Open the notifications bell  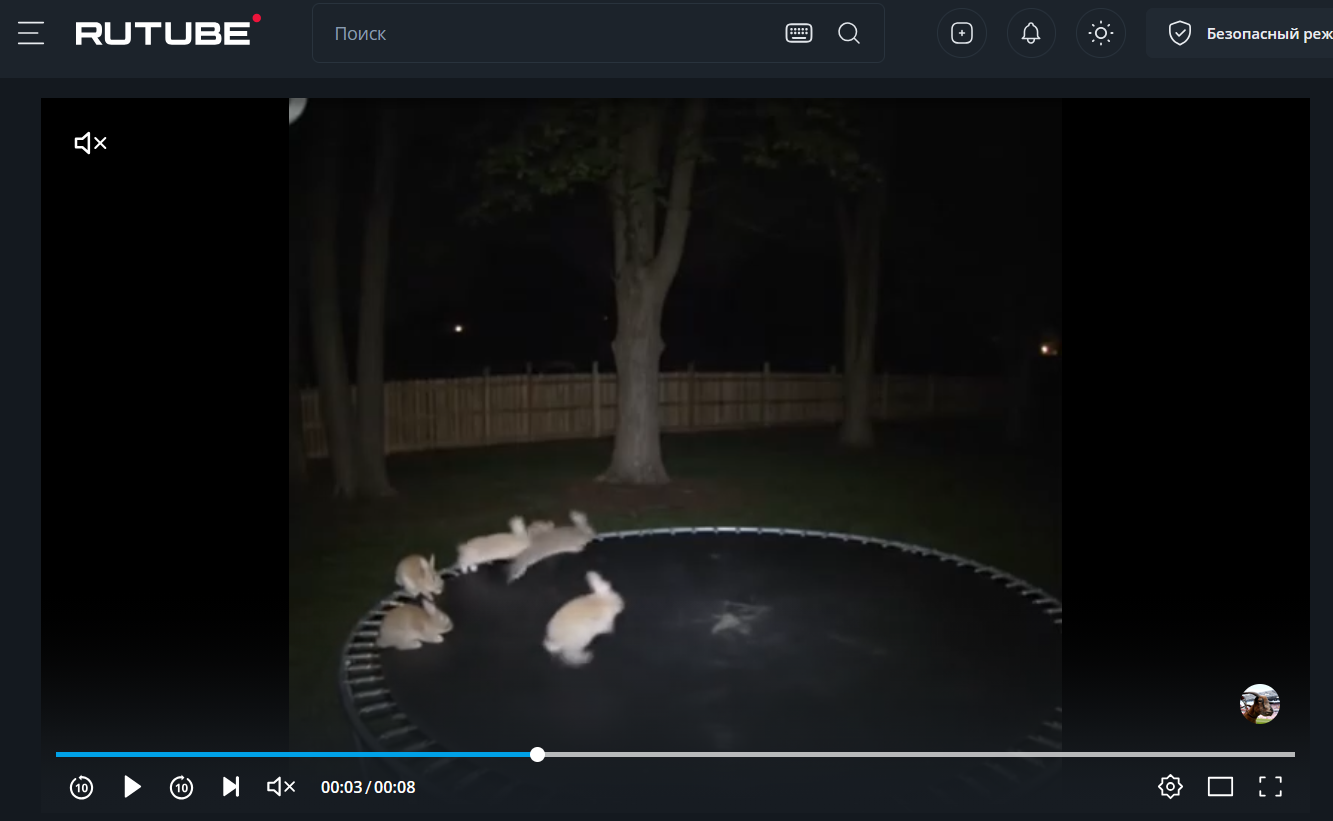point(1031,33)
